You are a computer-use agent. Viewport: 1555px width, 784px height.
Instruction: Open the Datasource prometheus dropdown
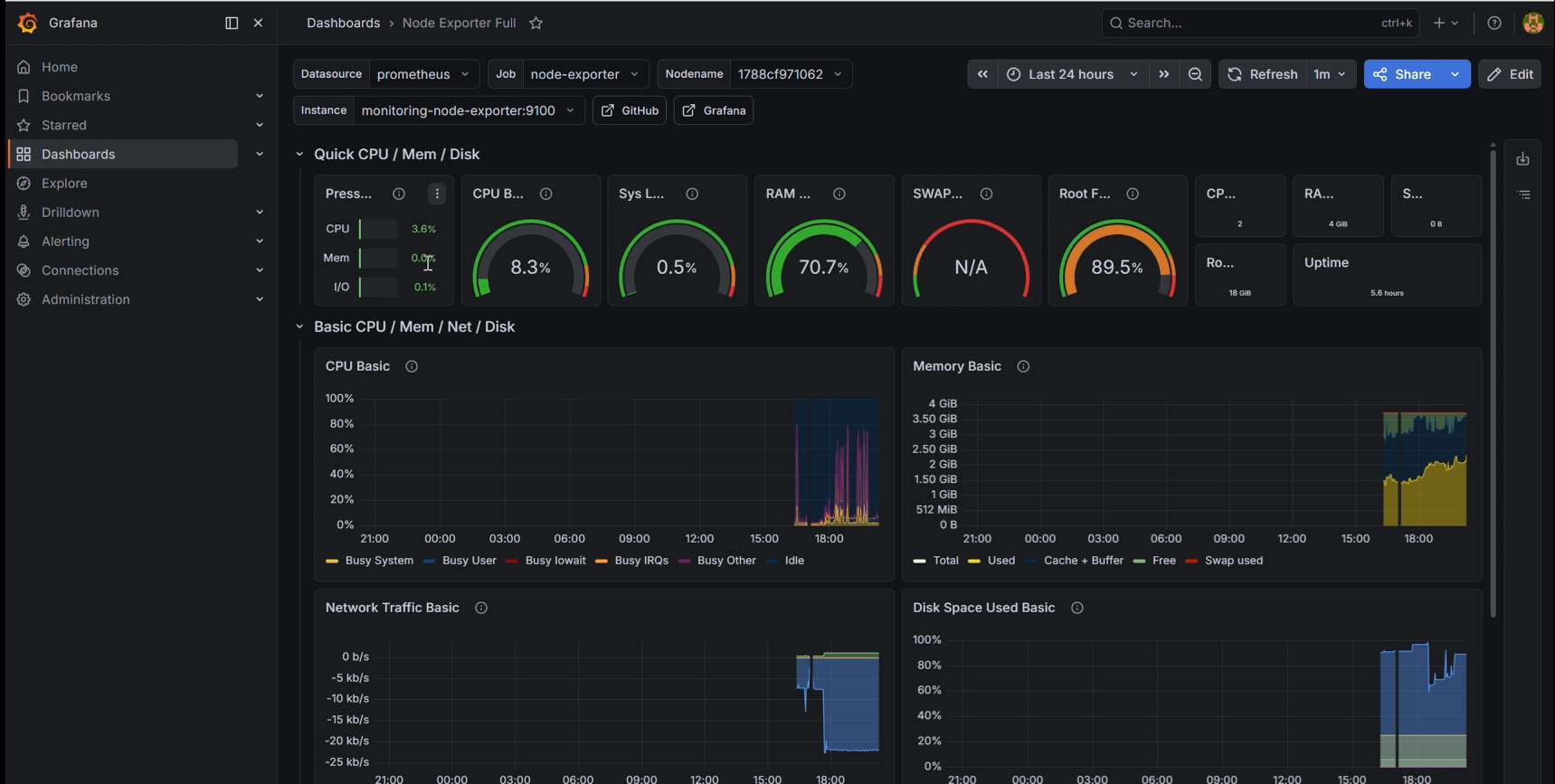pos(424,74)
